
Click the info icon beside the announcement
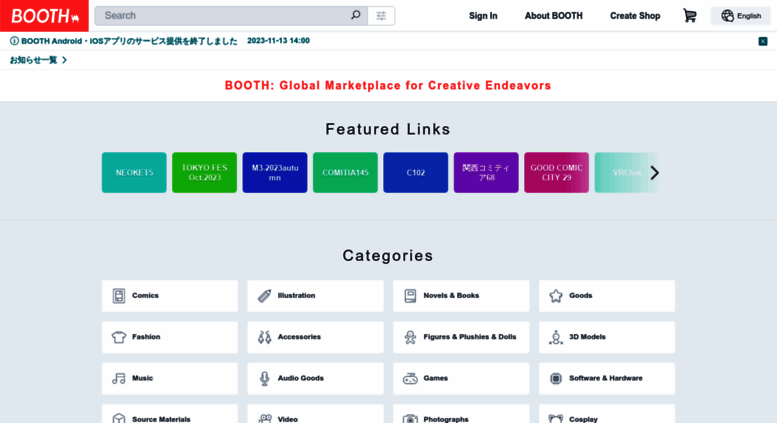tap(14, 41)
